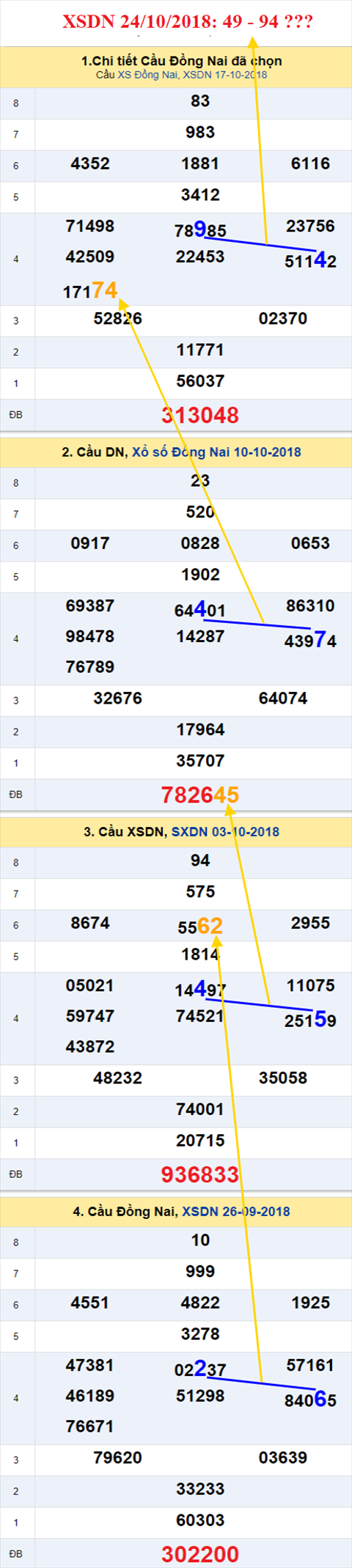Open the 'XS Đồng Nai' link under heading 1
The height and width of the screenshot is (1568, 352).
[x=147, y=75]
